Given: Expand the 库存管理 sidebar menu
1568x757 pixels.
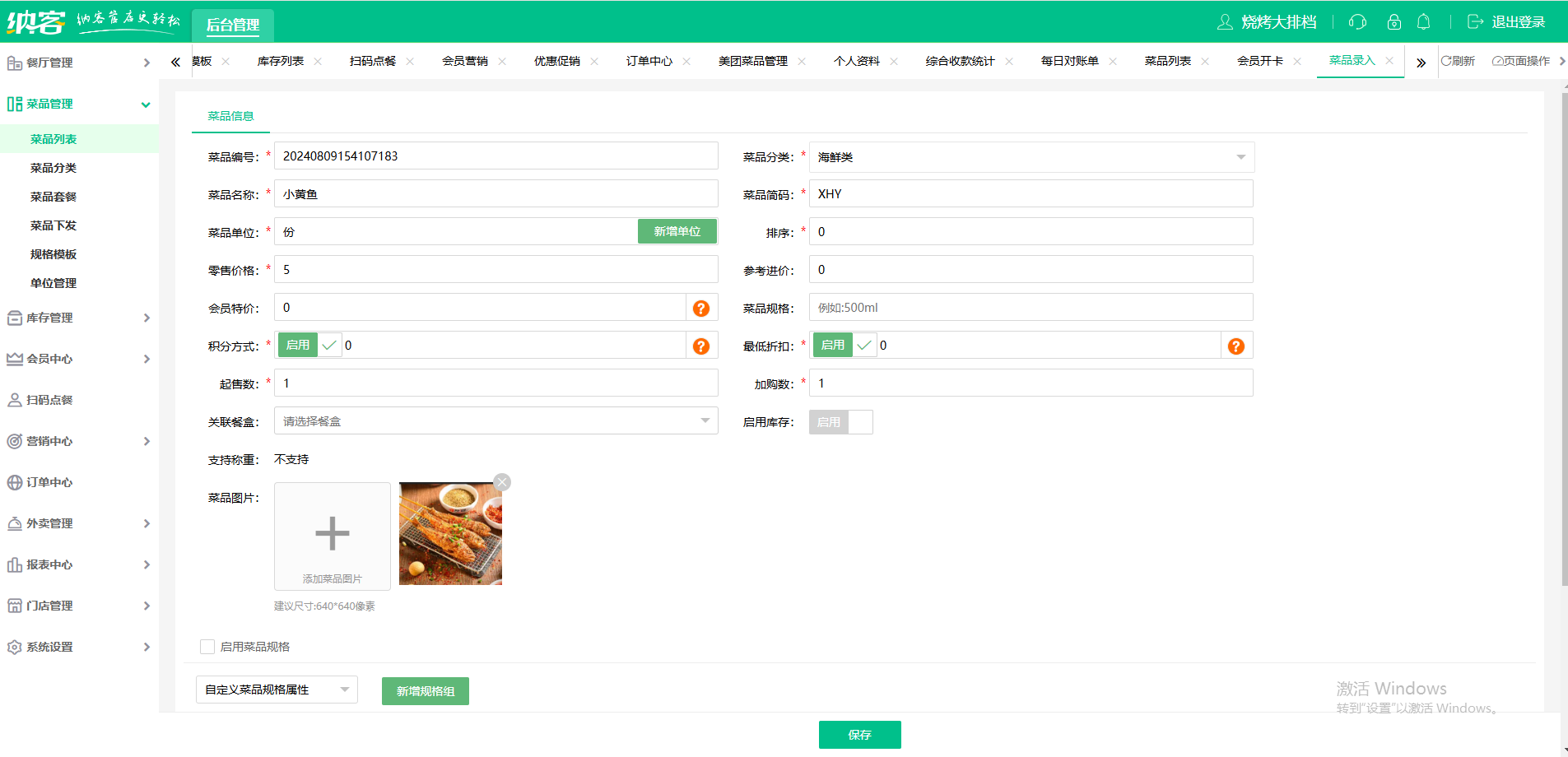Looking at the screenshot, I should pos(79,318).
